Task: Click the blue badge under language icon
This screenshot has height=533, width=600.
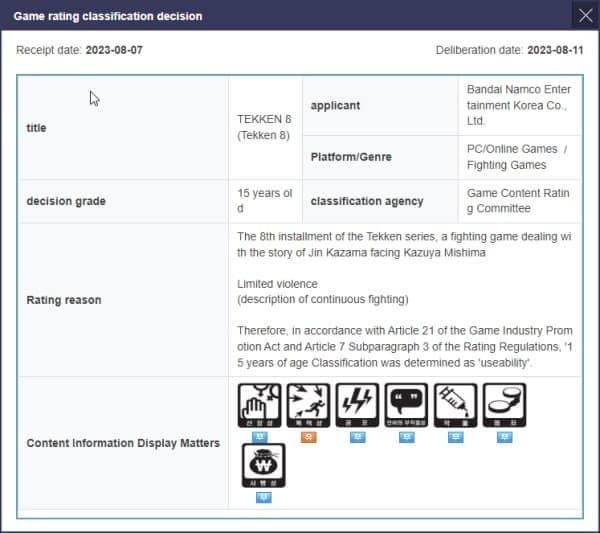Action: pyautogui.click(x=406, y=437)
